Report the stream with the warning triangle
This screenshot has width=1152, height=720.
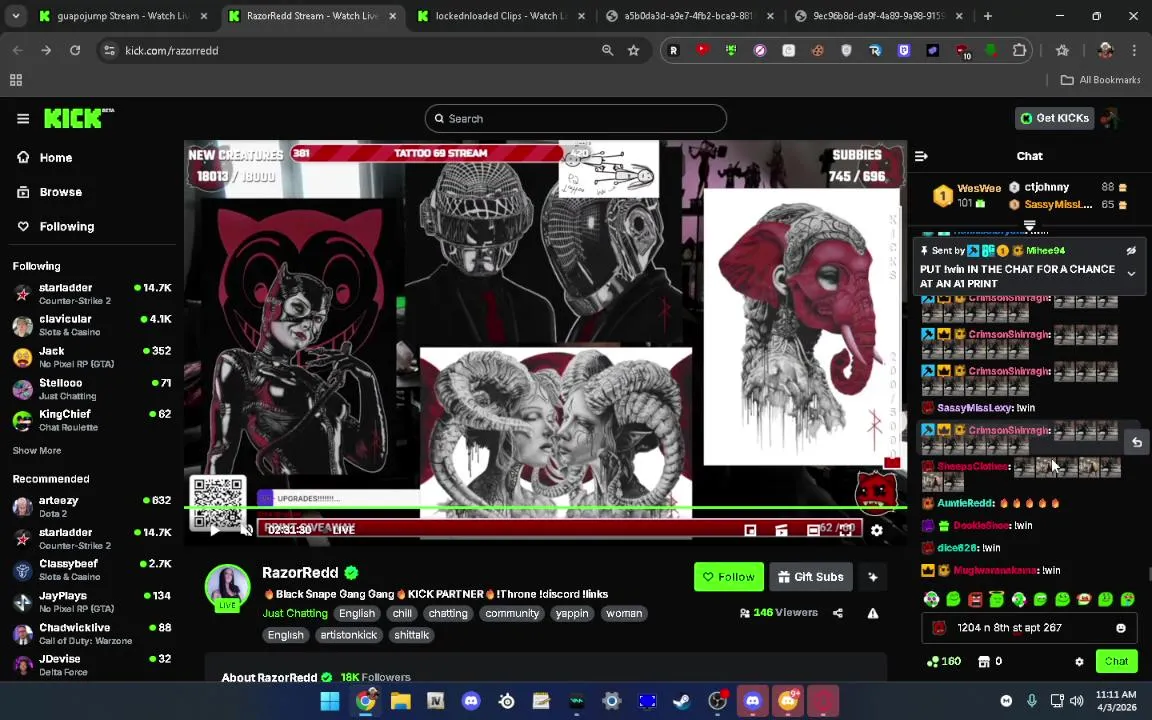873,613
